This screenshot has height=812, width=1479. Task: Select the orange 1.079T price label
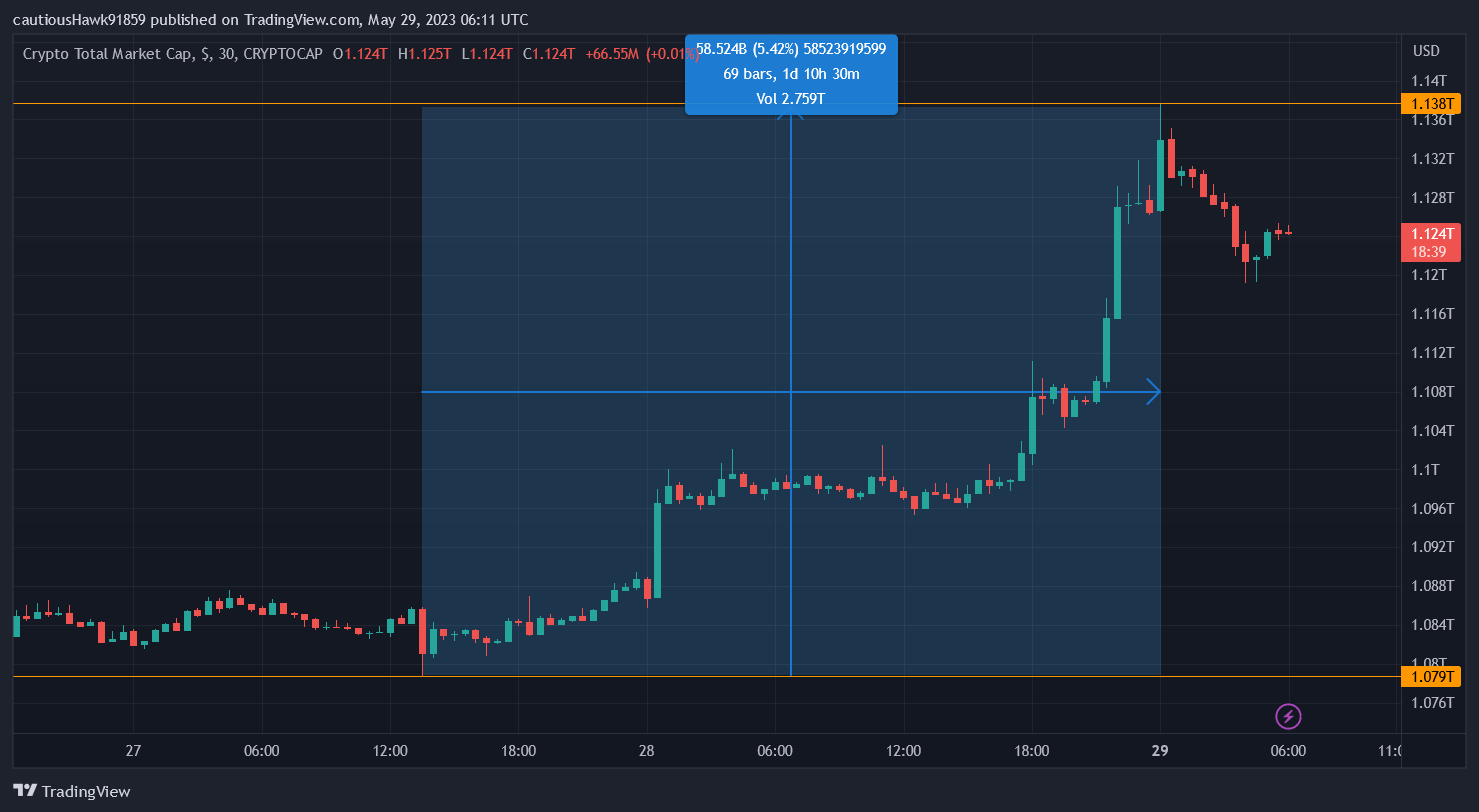coord(1430,677)
